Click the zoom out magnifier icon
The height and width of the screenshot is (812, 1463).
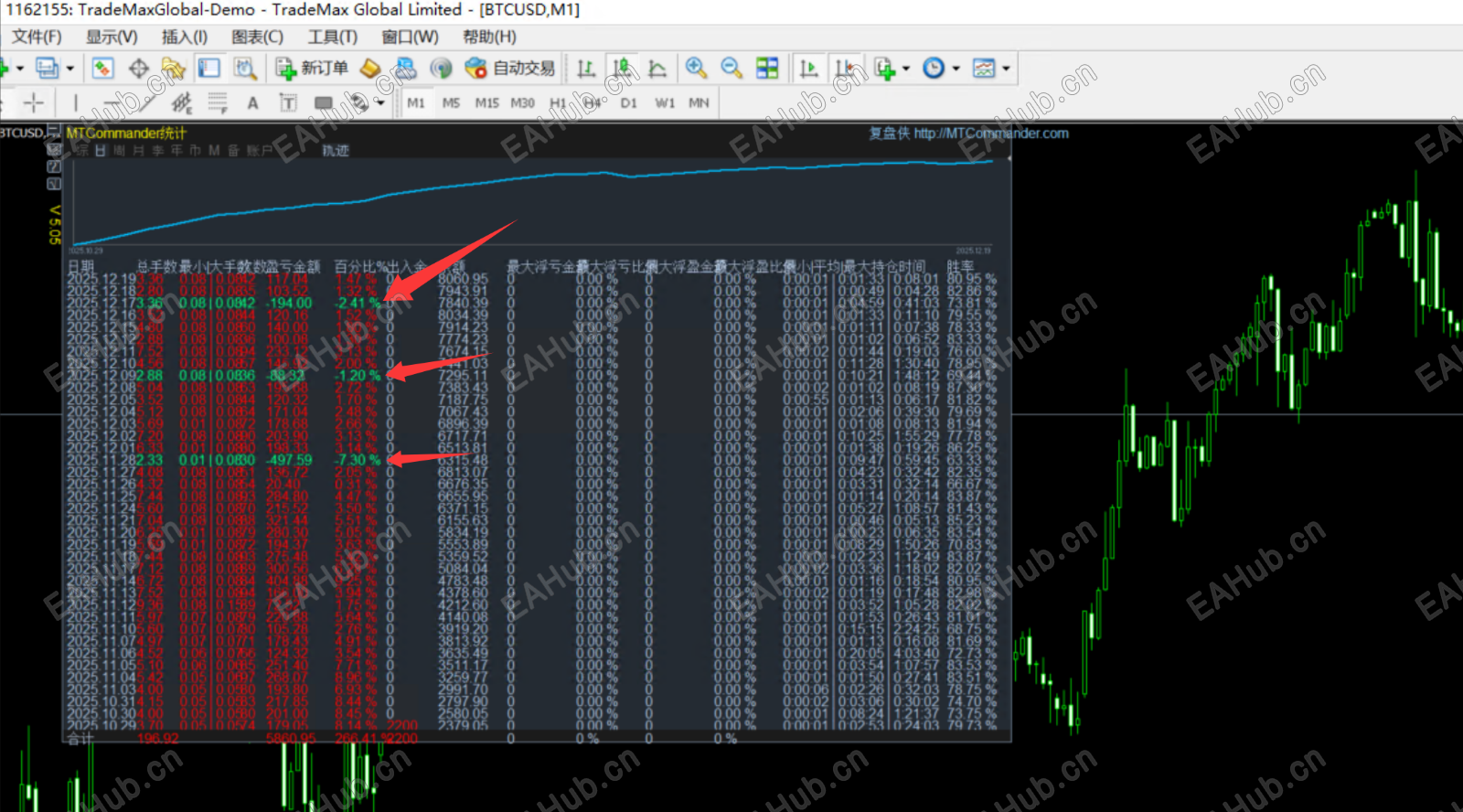pyautogui.click(x=731, y=69)
